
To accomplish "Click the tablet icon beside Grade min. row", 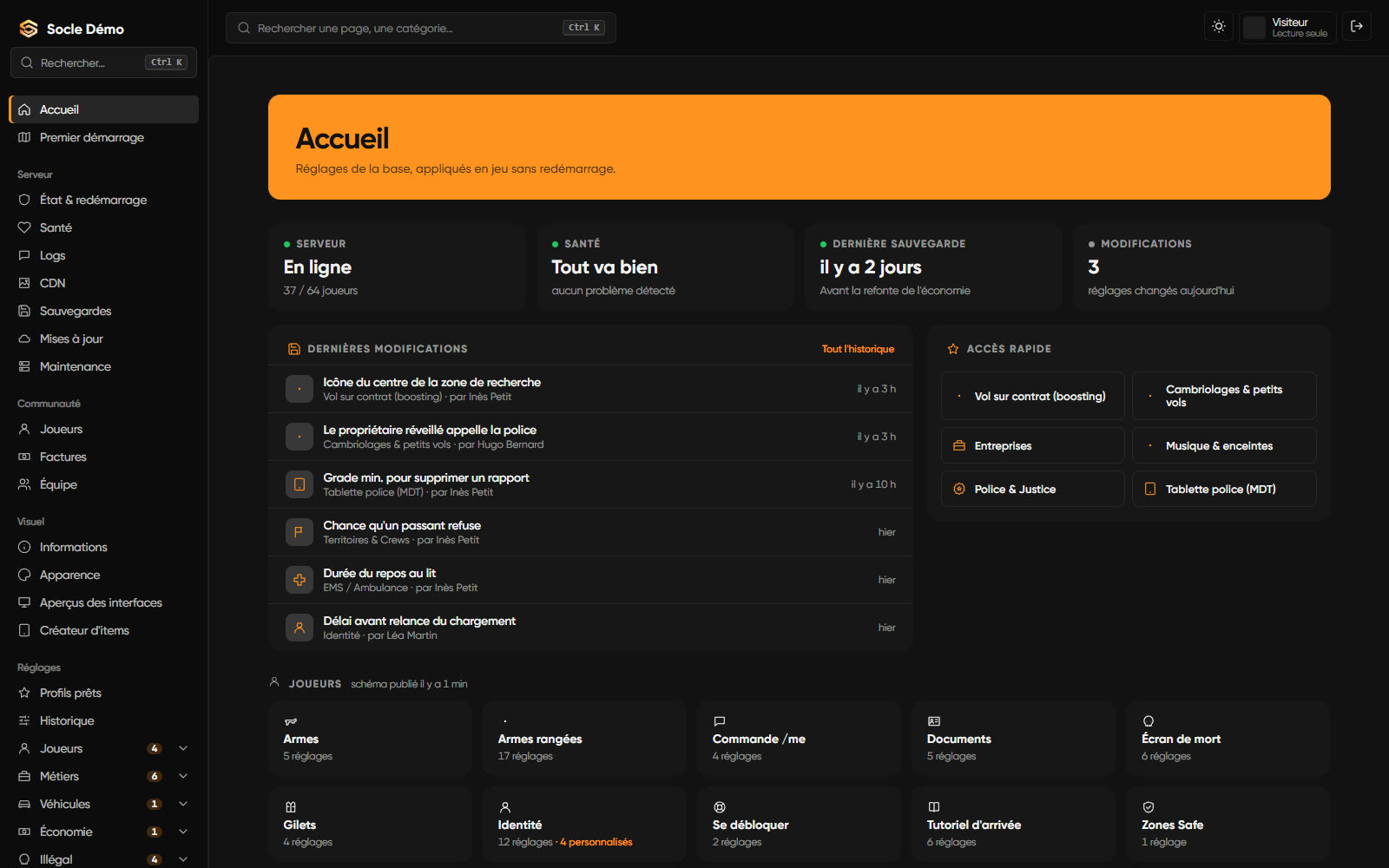I will [300, 484].
